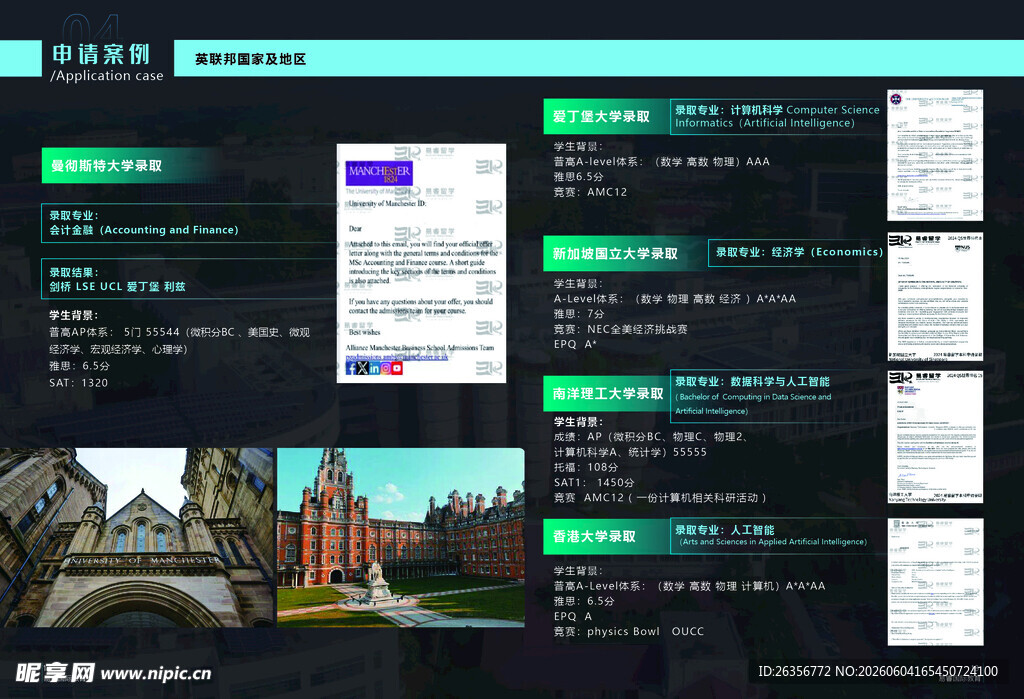The width and height of the screenshot is (1024, 699).
Task: Click the Manchester 录取专业 label
Action: click(74, 216)
